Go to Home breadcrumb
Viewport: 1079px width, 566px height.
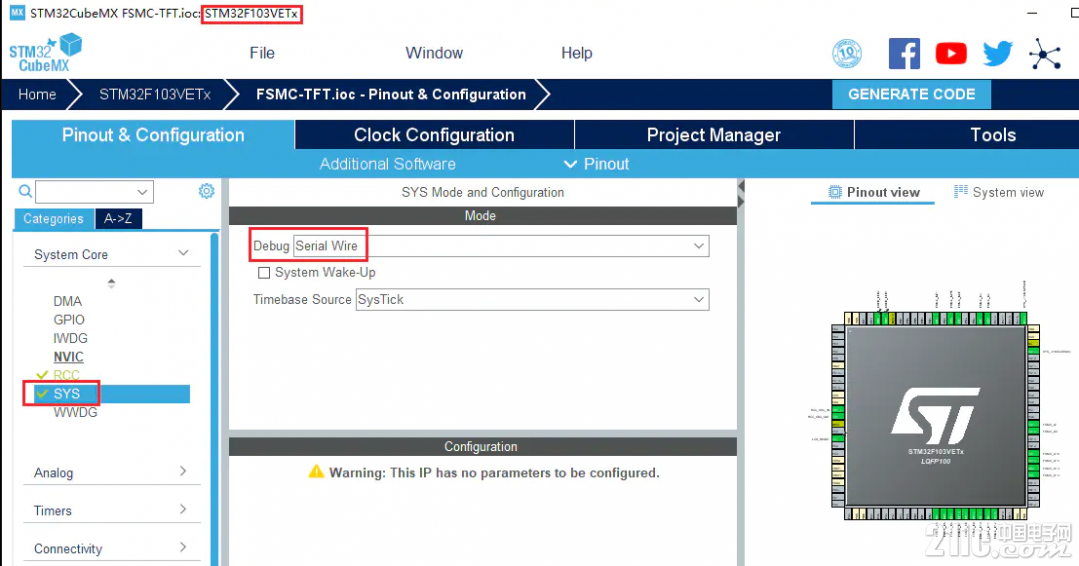[37, 94]
